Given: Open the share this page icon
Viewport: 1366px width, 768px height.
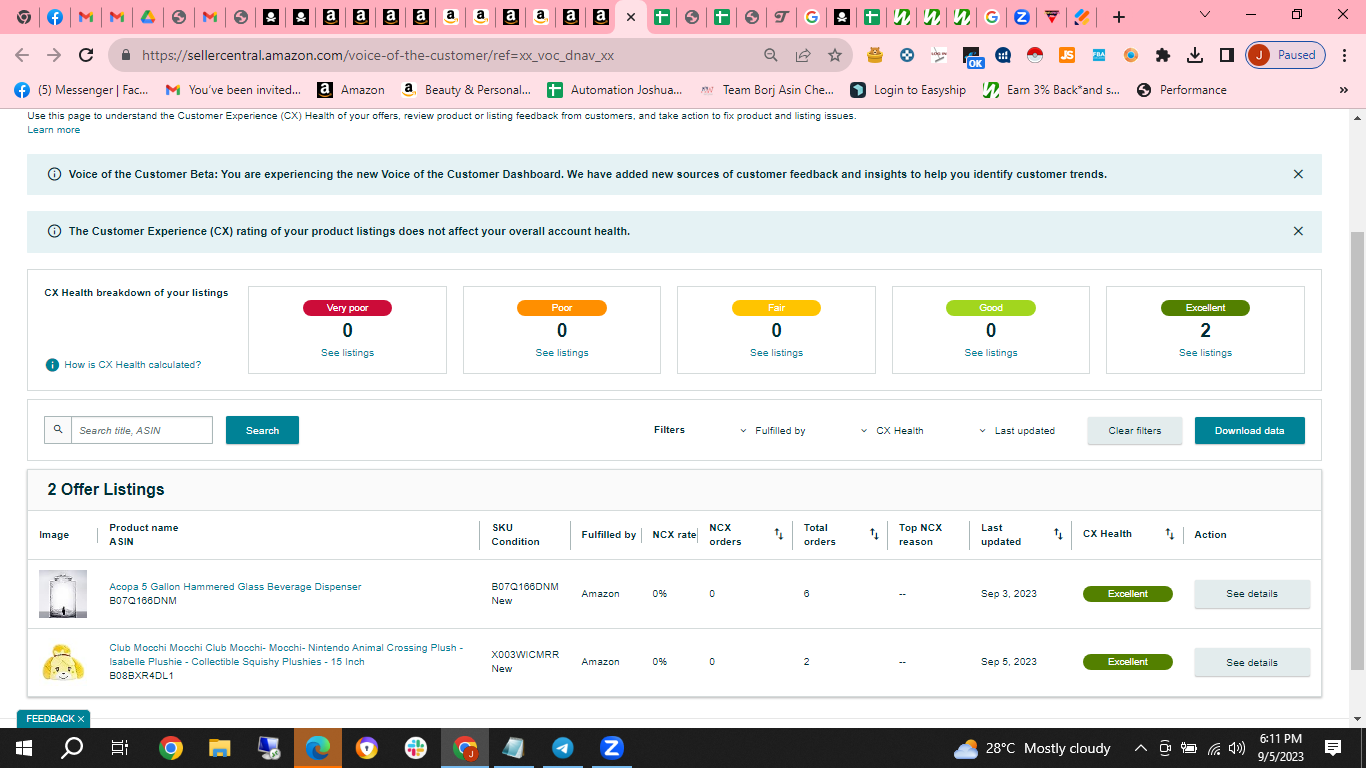Looking at the screenshot, I should coord(803,55).
